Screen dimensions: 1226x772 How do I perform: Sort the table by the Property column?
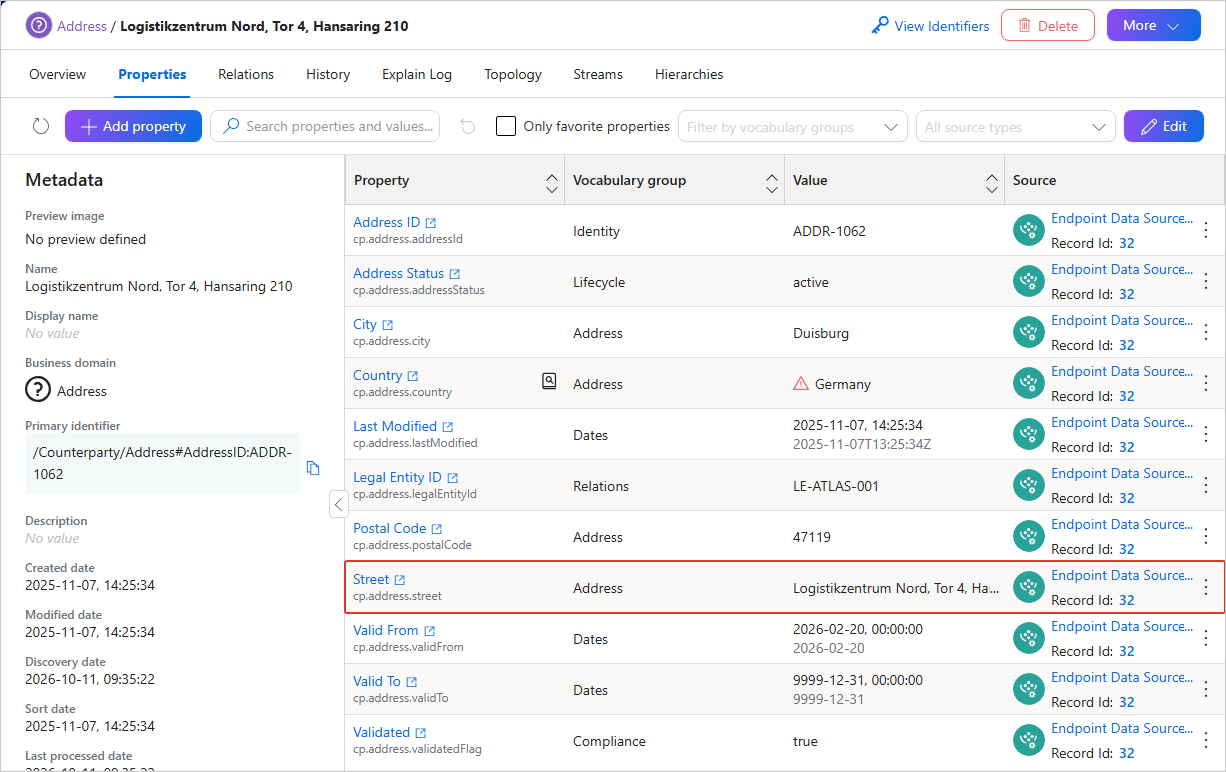pyautogui.click(x=551, y=182)
